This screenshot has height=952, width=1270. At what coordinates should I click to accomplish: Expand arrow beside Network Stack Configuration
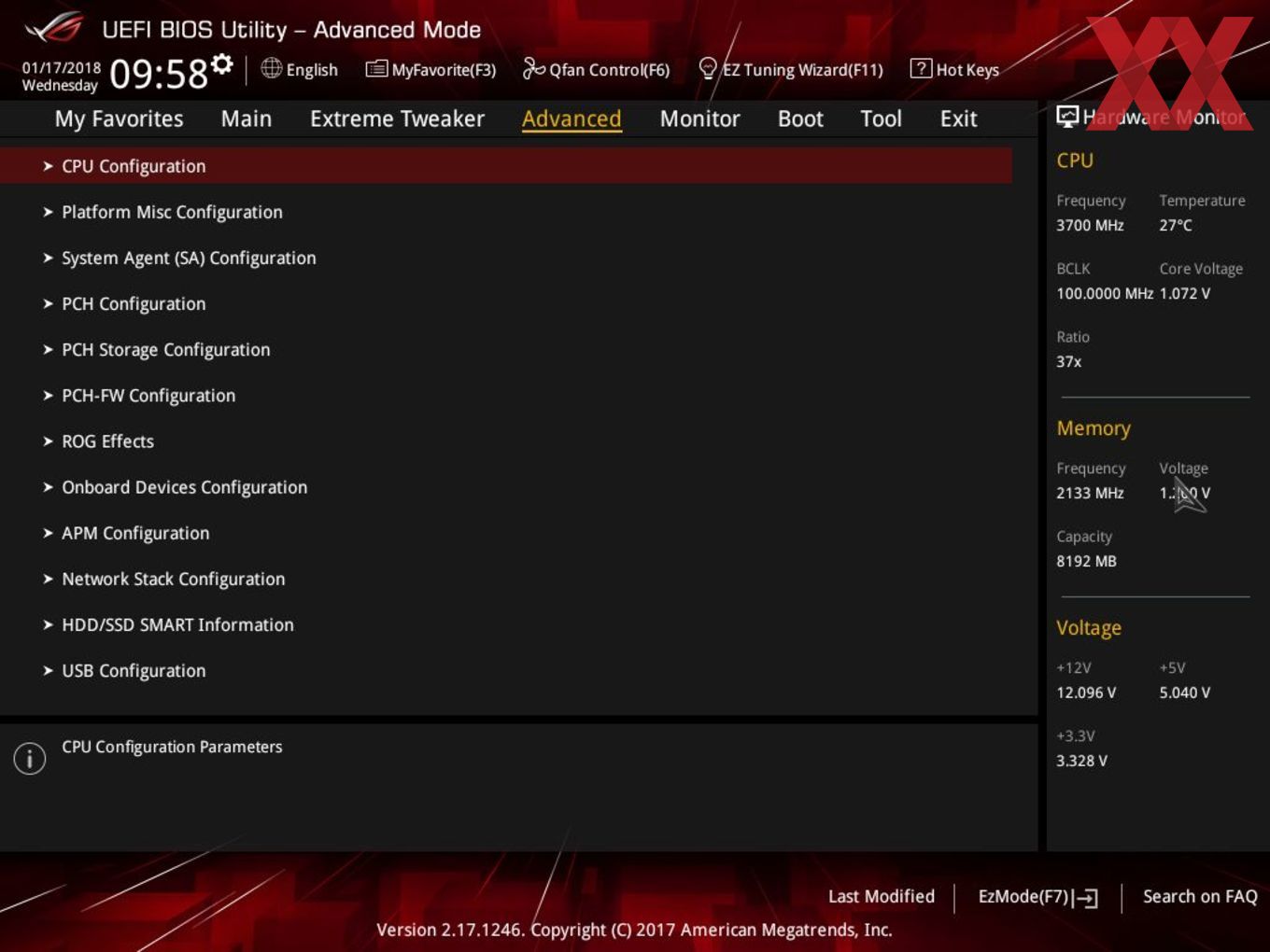[48, 579]
